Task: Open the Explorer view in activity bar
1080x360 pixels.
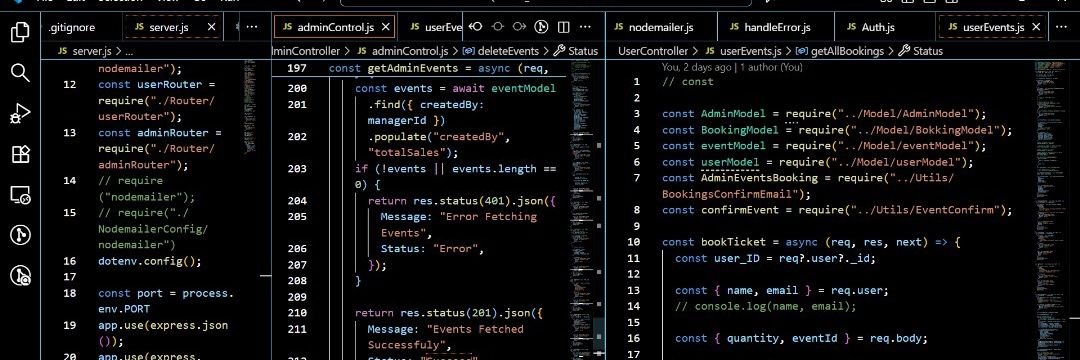Action: tap(21, 32)
